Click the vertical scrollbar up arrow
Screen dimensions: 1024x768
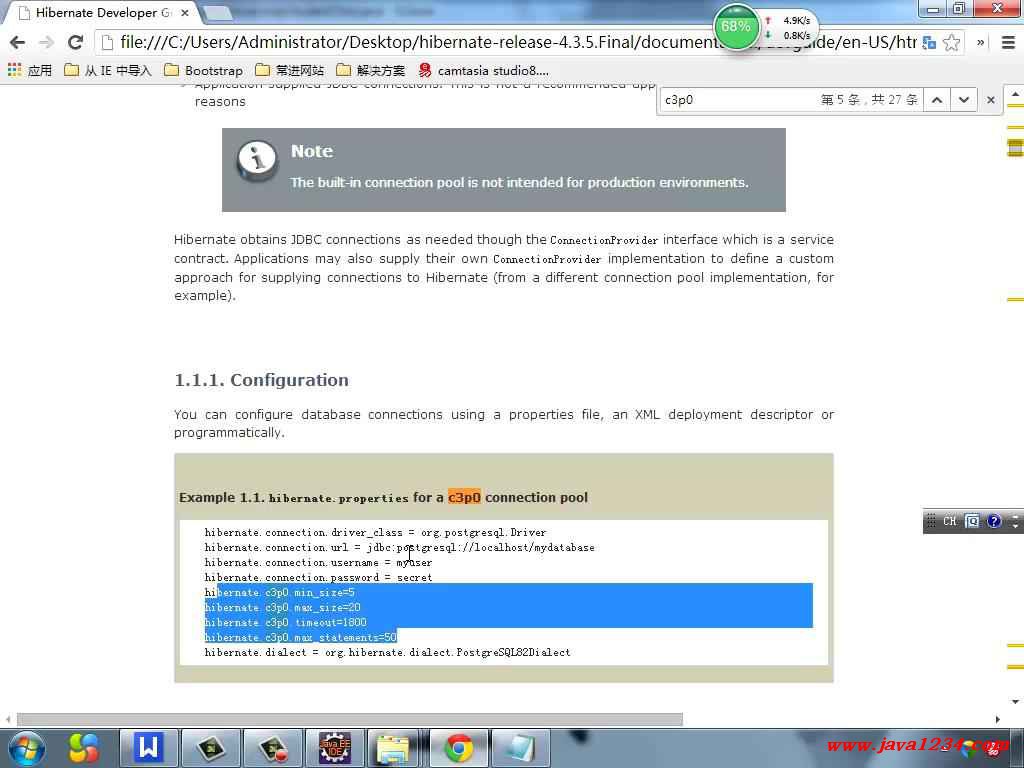(1015, 95)
